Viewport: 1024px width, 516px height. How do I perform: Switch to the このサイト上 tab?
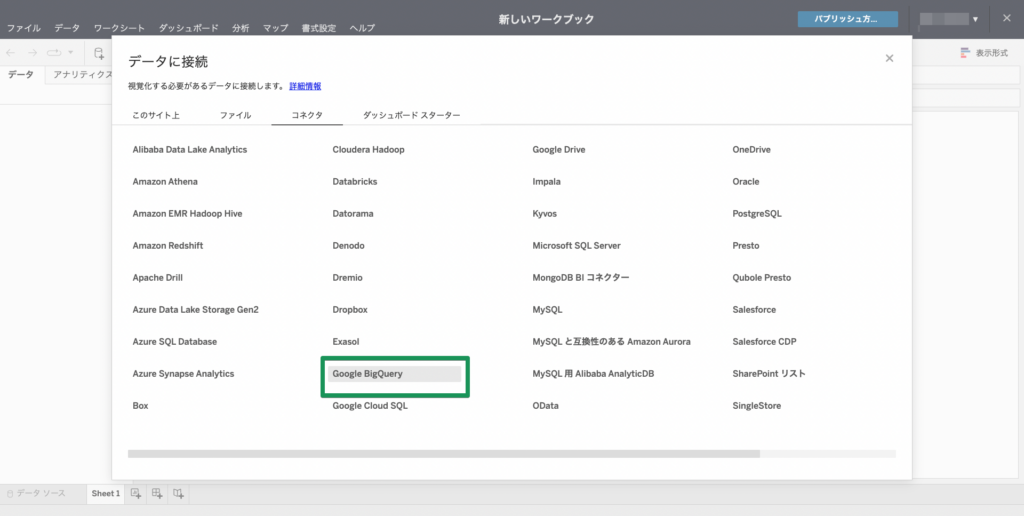156,115
